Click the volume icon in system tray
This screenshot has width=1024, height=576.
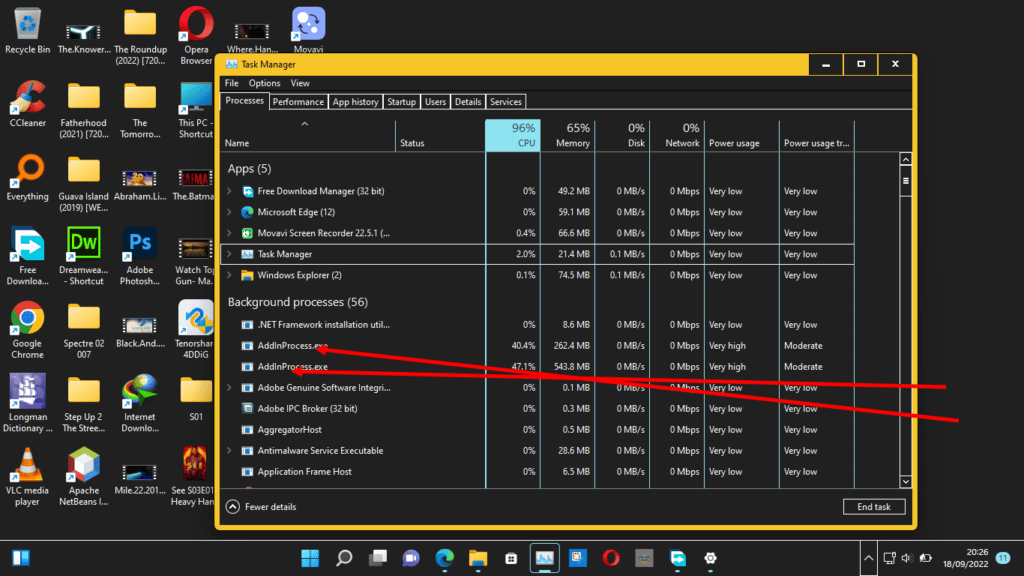point(907,558)
